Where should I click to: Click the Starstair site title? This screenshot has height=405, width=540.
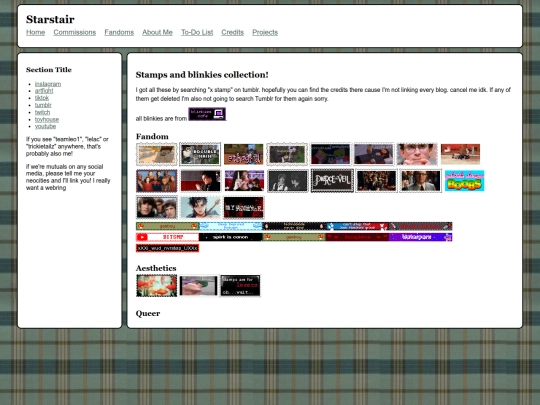[50, 19]
